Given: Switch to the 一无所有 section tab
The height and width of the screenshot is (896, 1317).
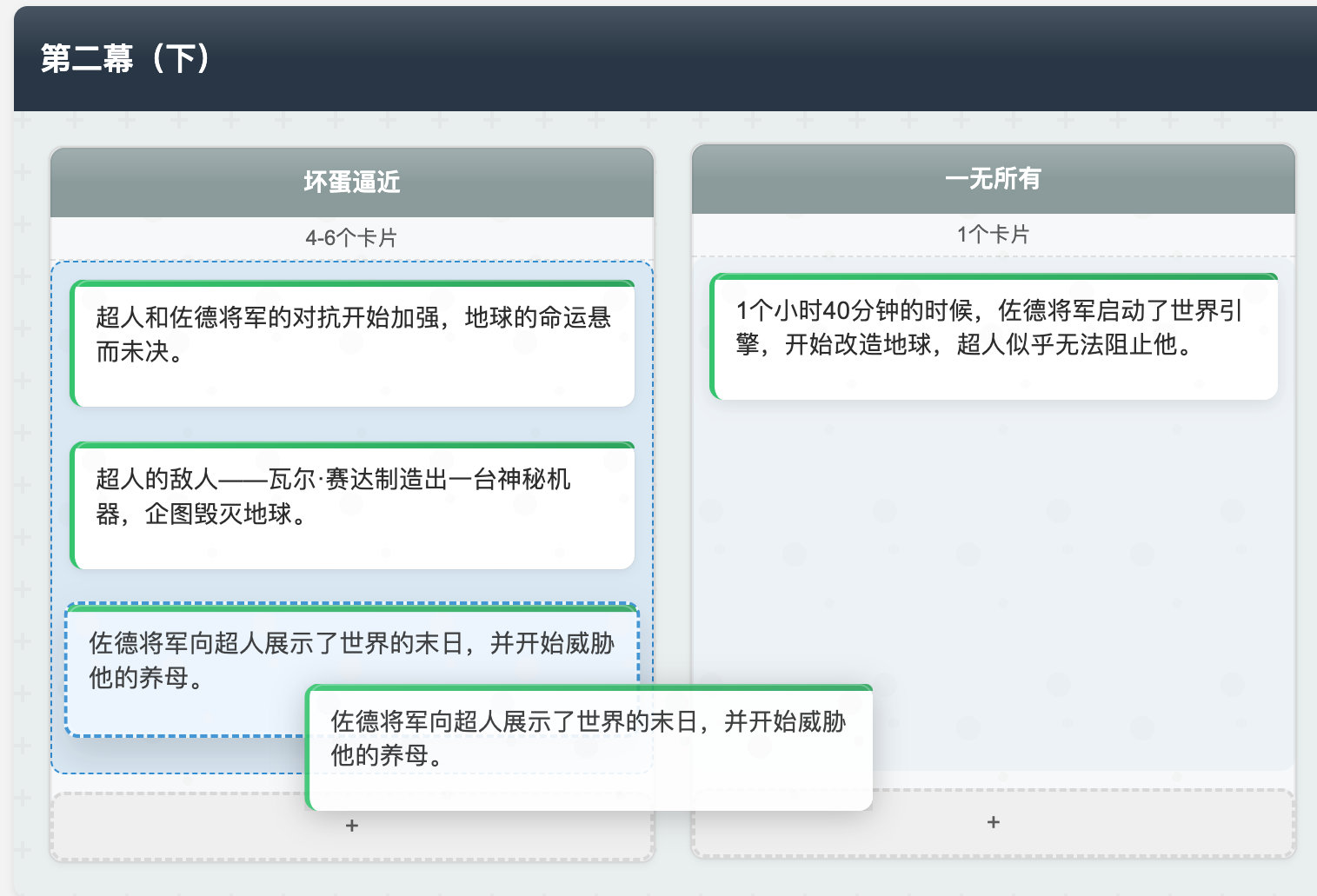Looking at the screenshot, I should pos(994,180).
